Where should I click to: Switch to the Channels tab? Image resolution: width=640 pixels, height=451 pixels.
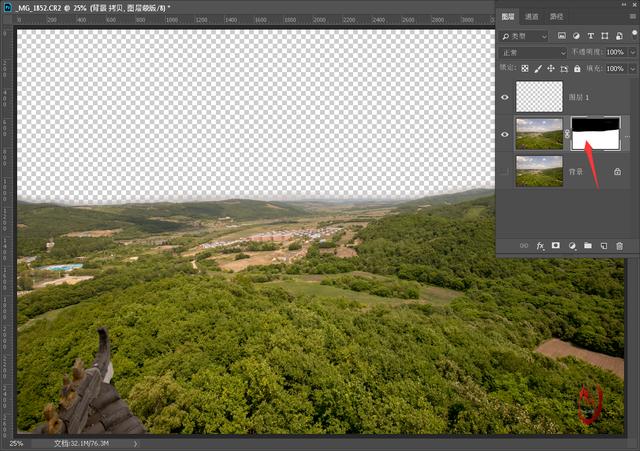tap(531, 16)
